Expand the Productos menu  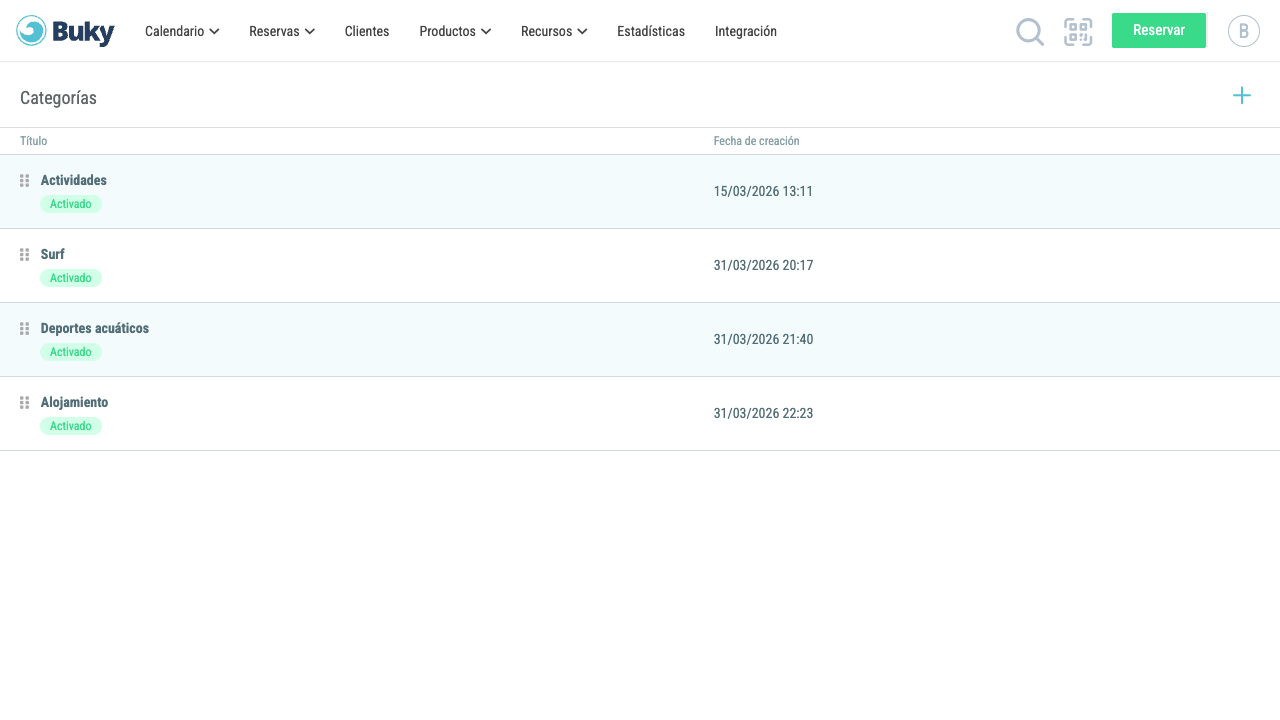pyautogui.click(x=455, y=31)
